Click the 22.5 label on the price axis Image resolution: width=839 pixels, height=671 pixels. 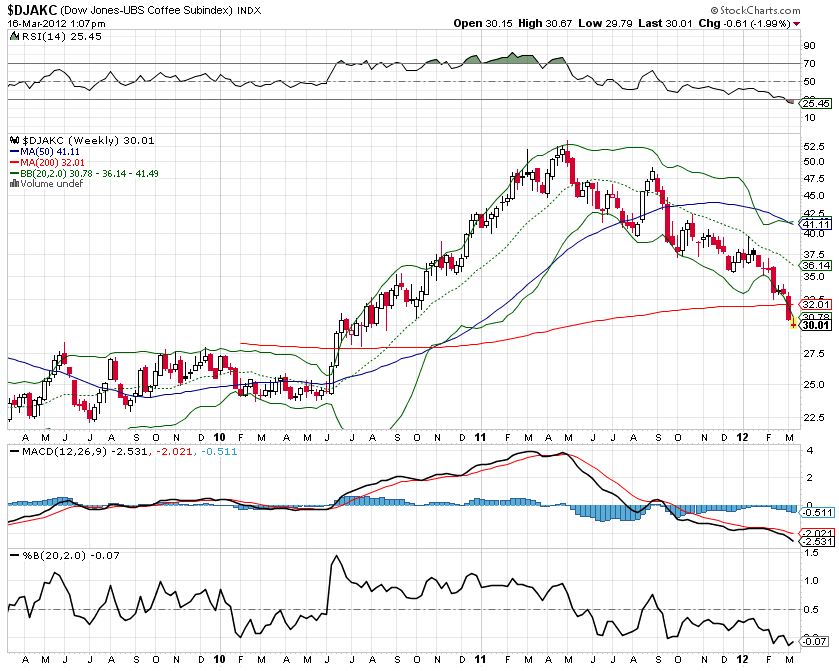click(814, 417)
